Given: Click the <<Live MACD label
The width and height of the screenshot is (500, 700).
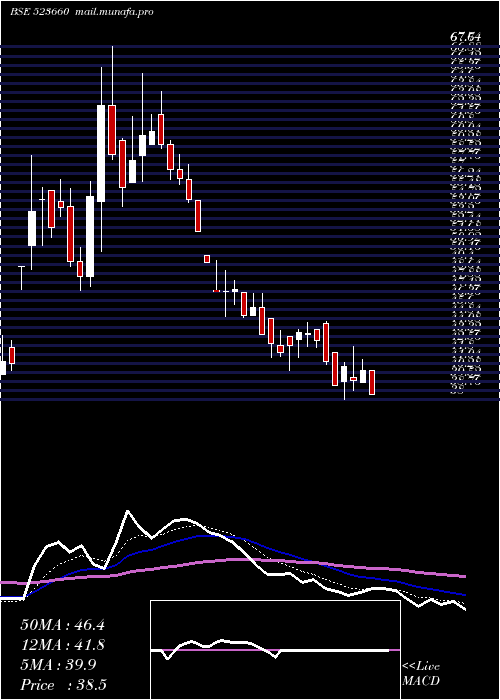Looking at the screenshot, I should tap(421, 673).
